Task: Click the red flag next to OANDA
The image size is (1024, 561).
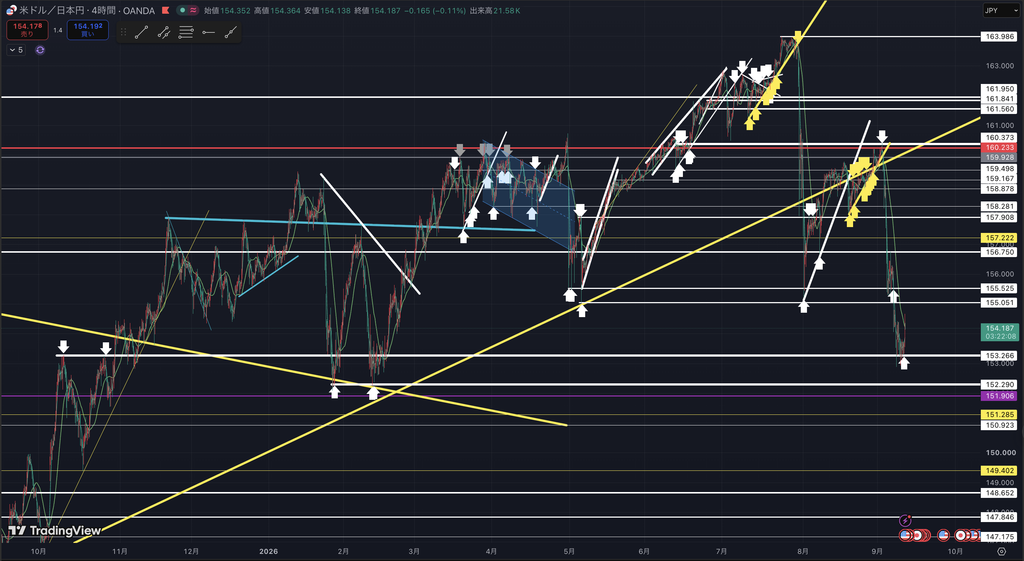Action: pyautogui.click(x=165, y=10)
